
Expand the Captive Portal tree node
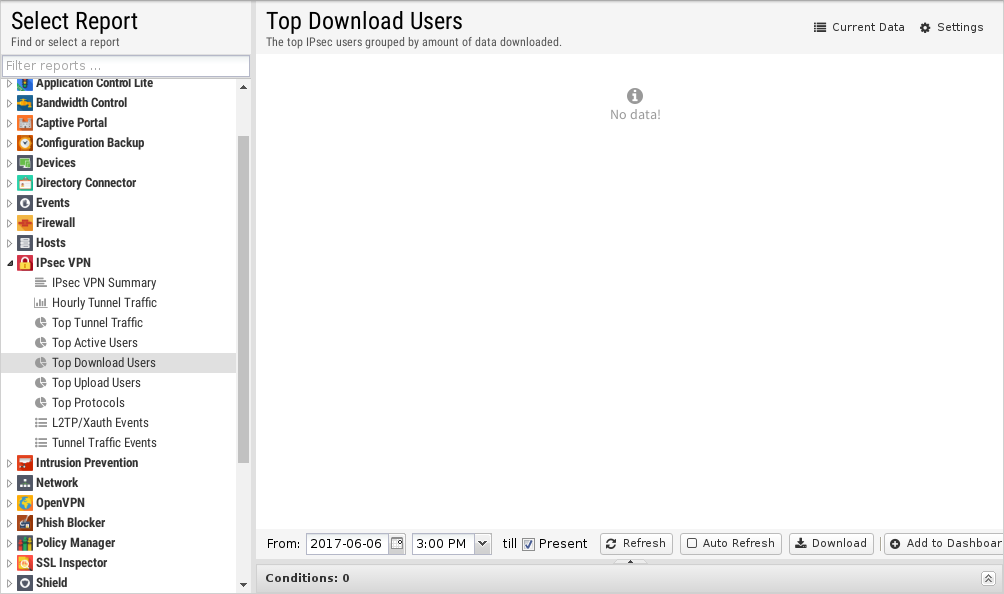click(9, 123)
